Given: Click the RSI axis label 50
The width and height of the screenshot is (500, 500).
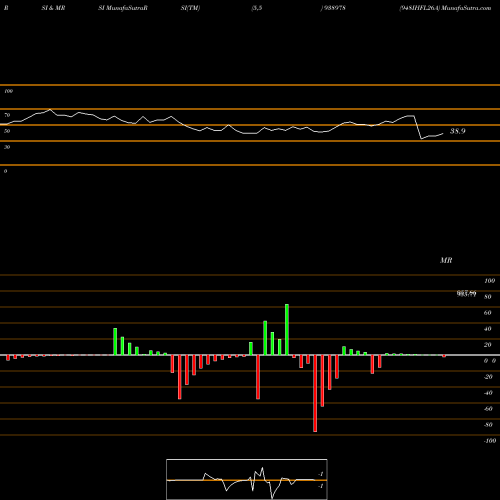Looking at the screenshot, I should click(x=7, y=131).
